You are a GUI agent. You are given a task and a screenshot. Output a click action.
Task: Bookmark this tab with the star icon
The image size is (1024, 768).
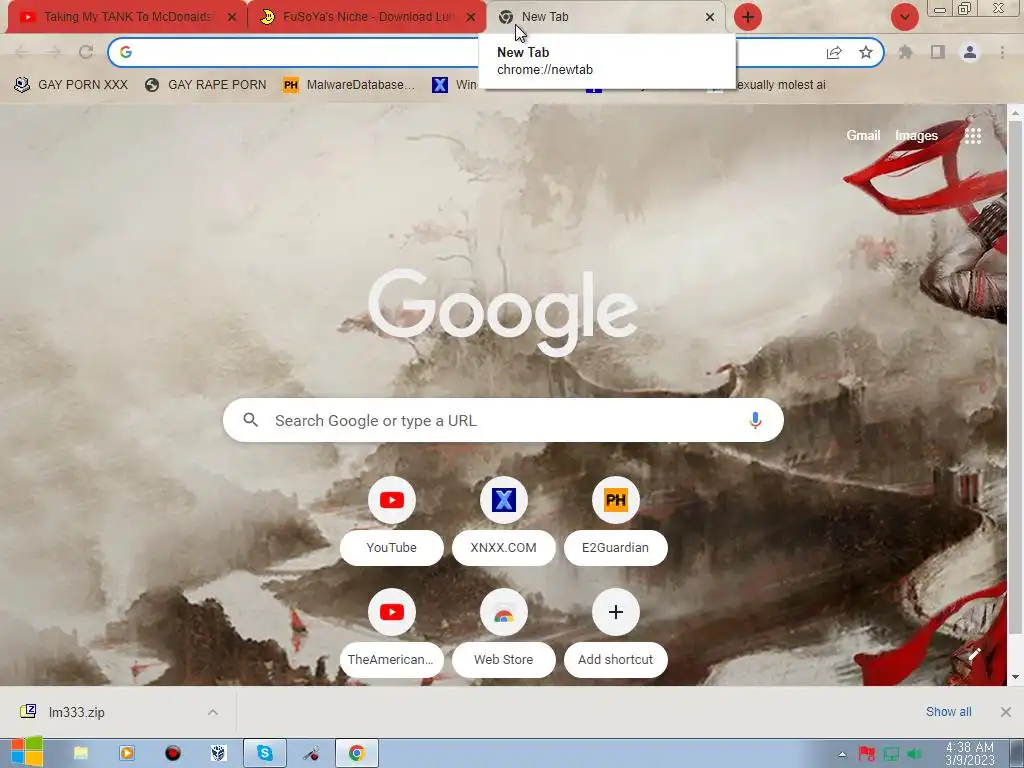pos(866,52)
